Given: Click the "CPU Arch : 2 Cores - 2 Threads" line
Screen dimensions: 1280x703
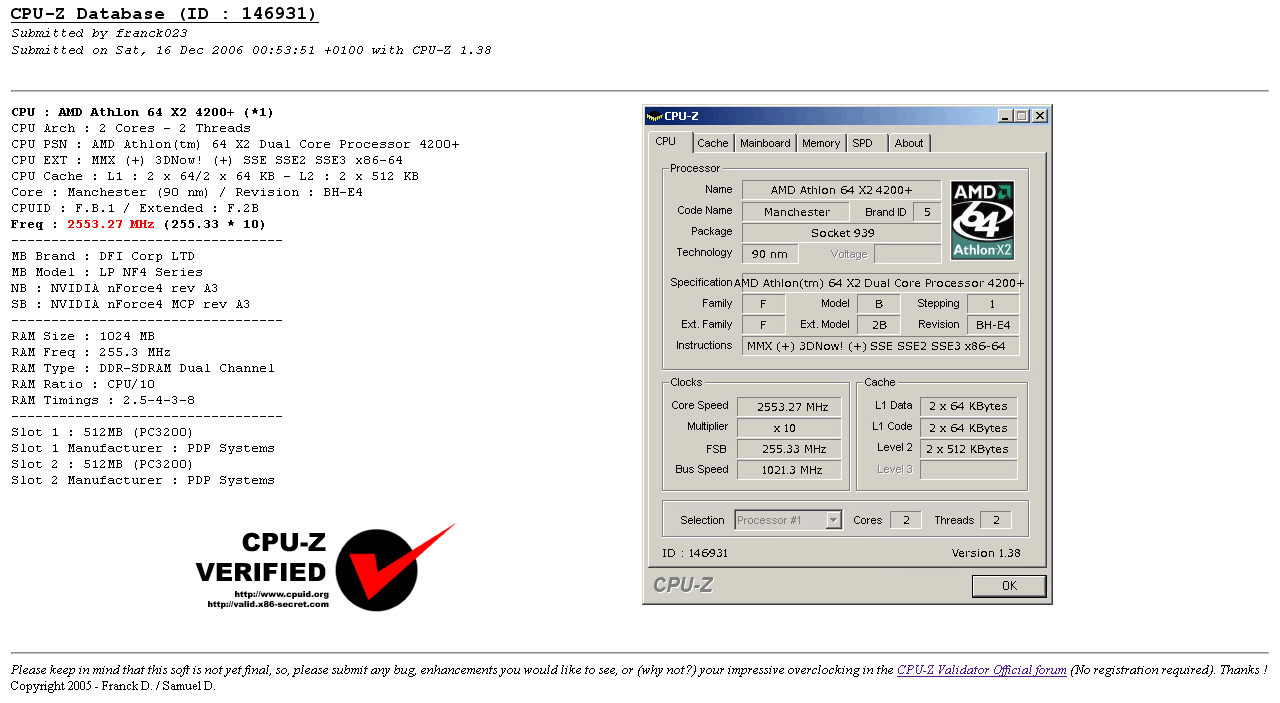Looking at the screenshot, I should (x=131, y=128).
